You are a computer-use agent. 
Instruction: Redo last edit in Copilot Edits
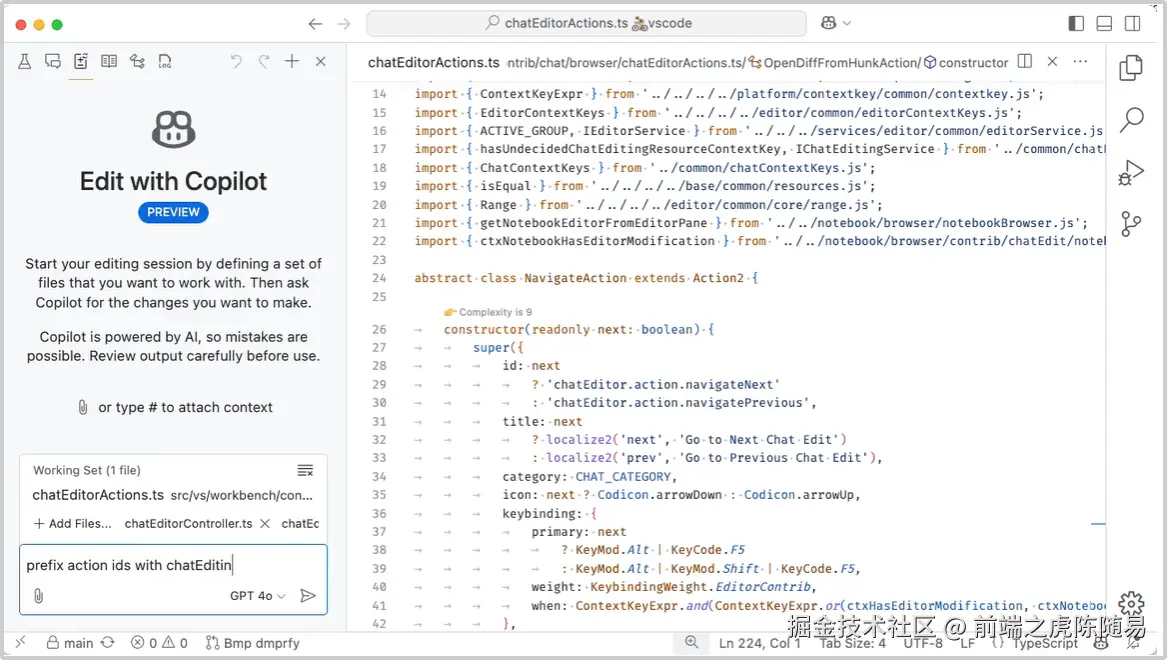[x=263, y=62]
